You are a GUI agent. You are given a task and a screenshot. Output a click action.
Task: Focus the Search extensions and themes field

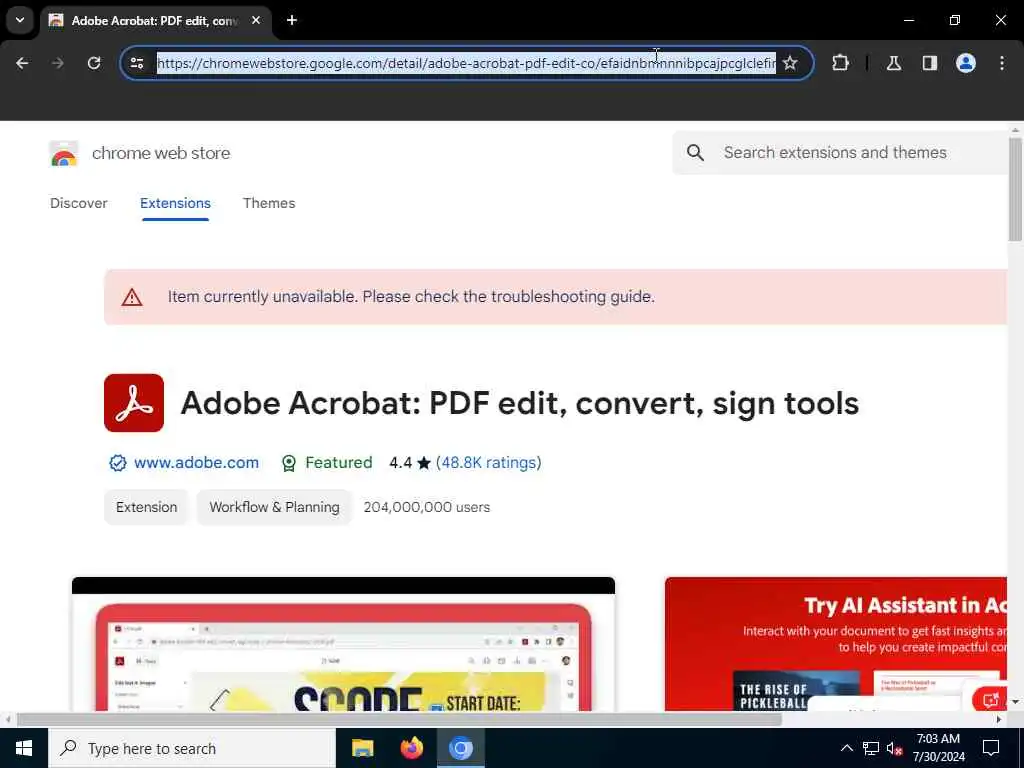pyautogui.click(x=842, y=153)
